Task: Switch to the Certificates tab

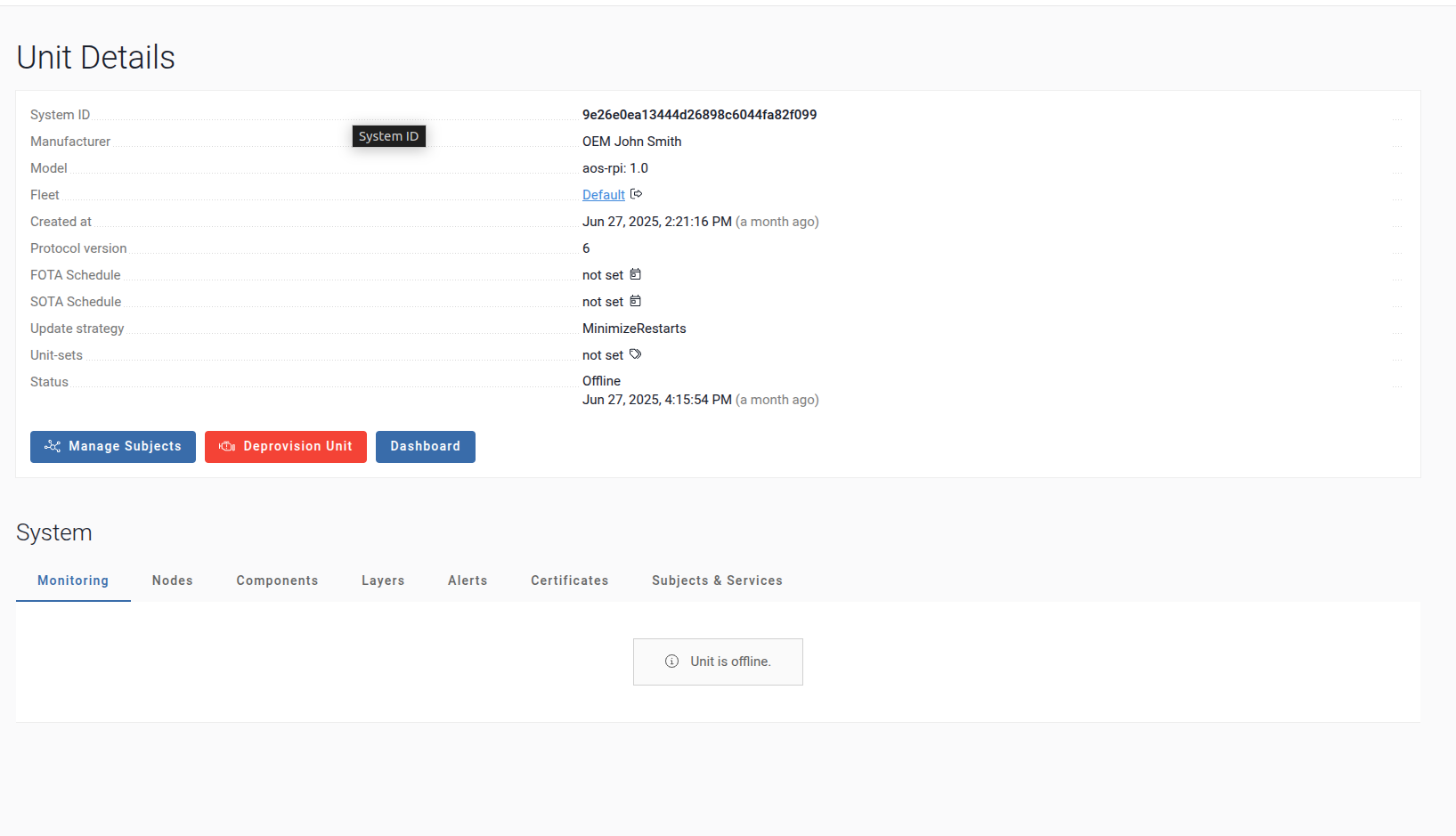Action: 569,580
